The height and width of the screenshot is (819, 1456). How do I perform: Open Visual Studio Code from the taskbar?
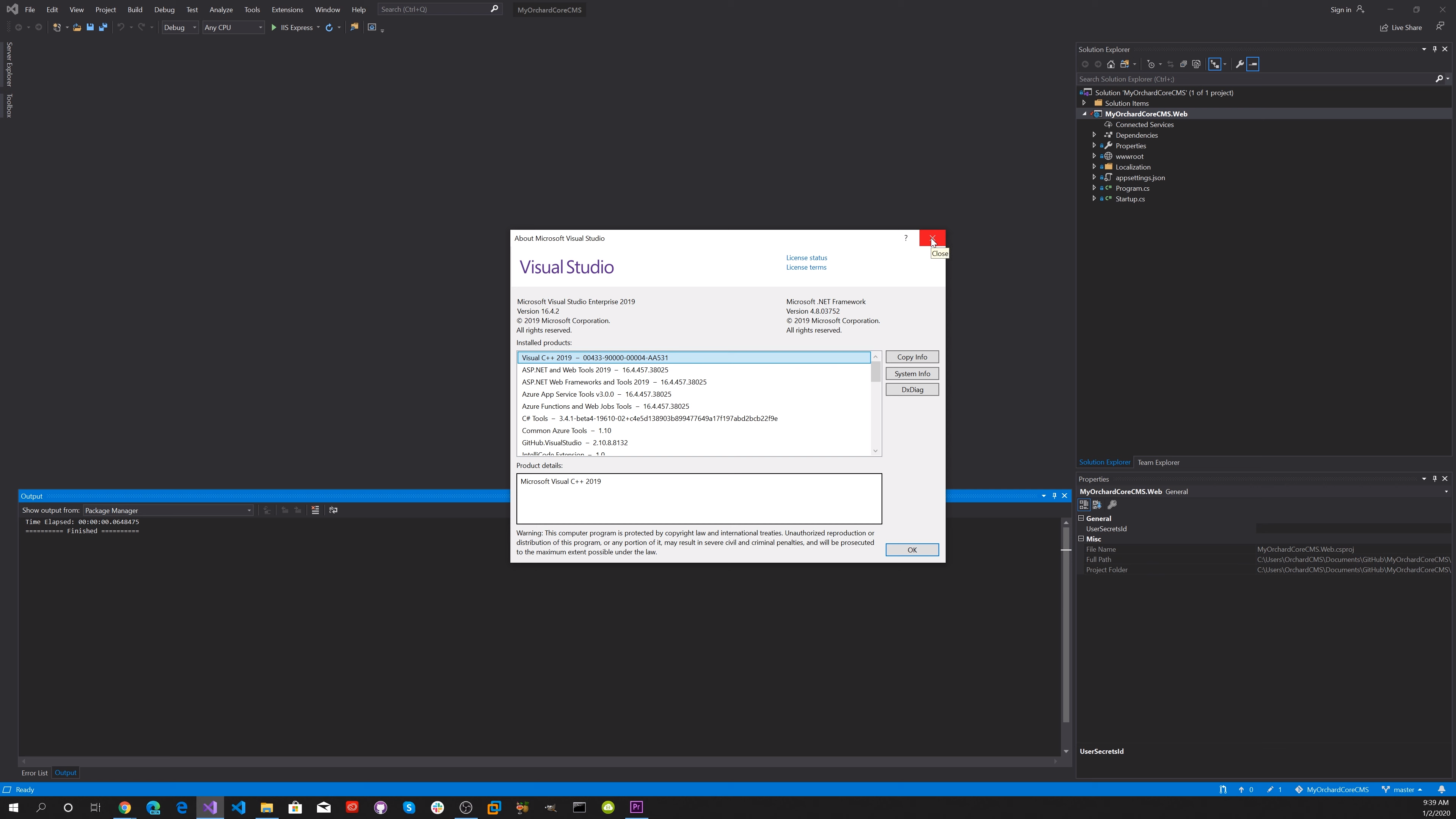pos(238,807)
